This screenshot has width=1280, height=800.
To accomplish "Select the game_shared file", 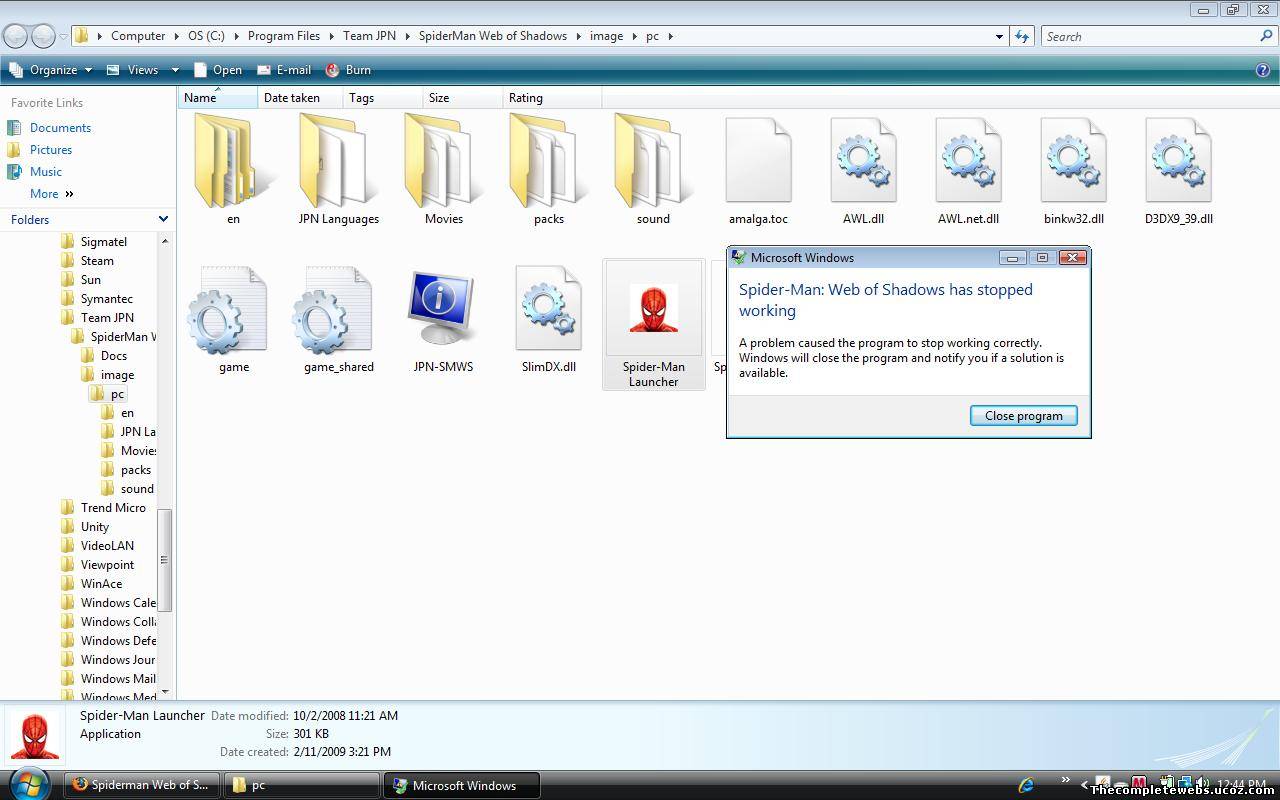I will point(333,309).
